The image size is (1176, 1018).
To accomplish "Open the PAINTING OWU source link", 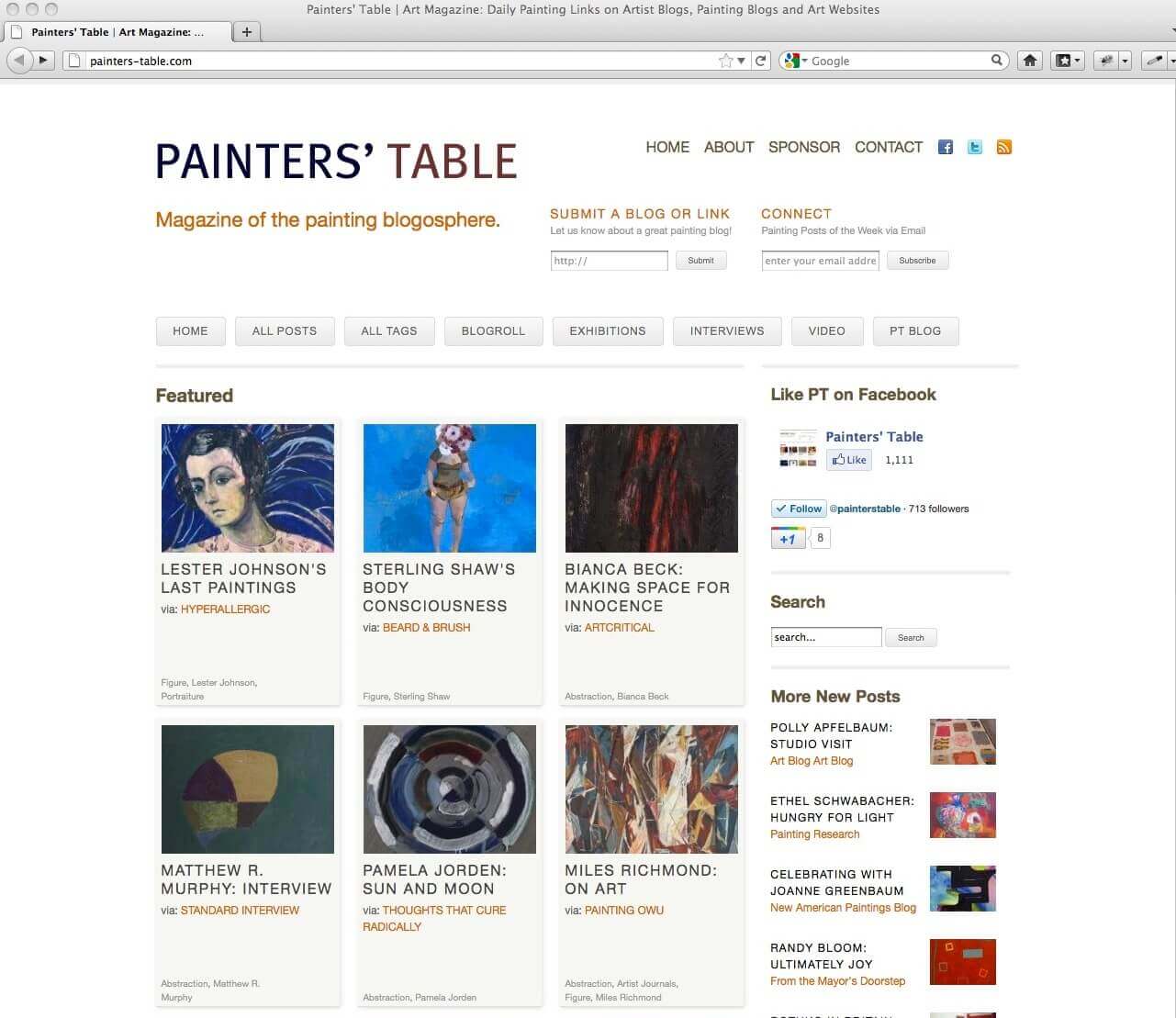I will (x=624, y=911).
